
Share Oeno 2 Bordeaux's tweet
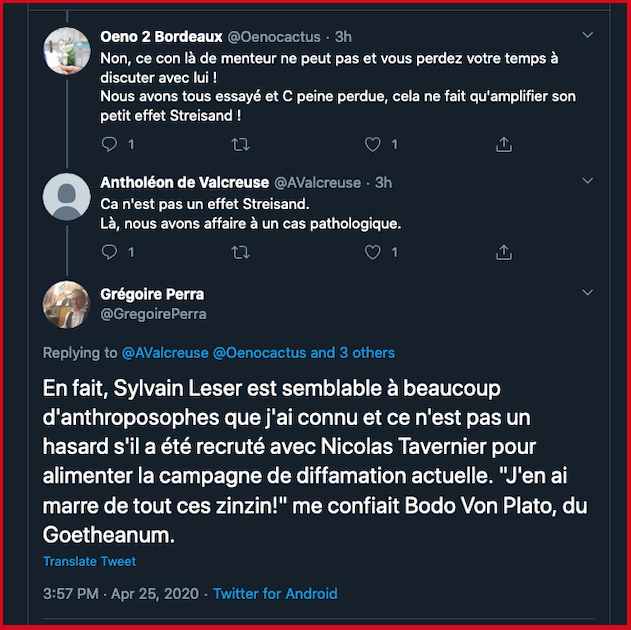coord(504,145)
